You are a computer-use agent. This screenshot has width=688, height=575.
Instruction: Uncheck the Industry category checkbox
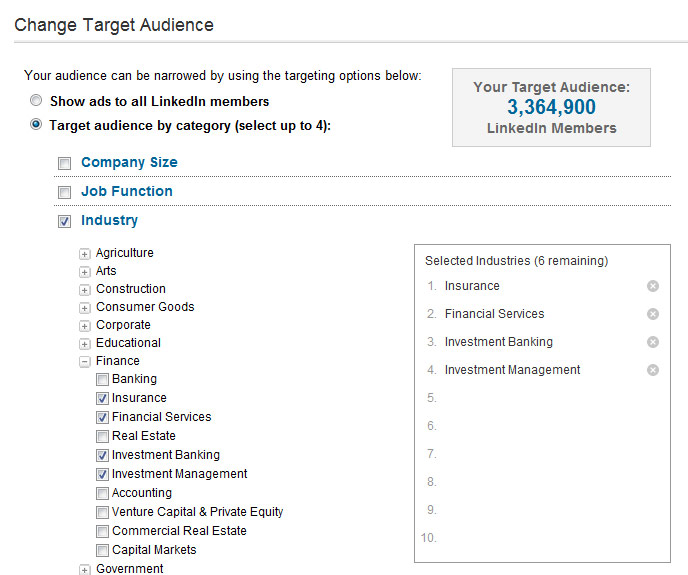65,221
